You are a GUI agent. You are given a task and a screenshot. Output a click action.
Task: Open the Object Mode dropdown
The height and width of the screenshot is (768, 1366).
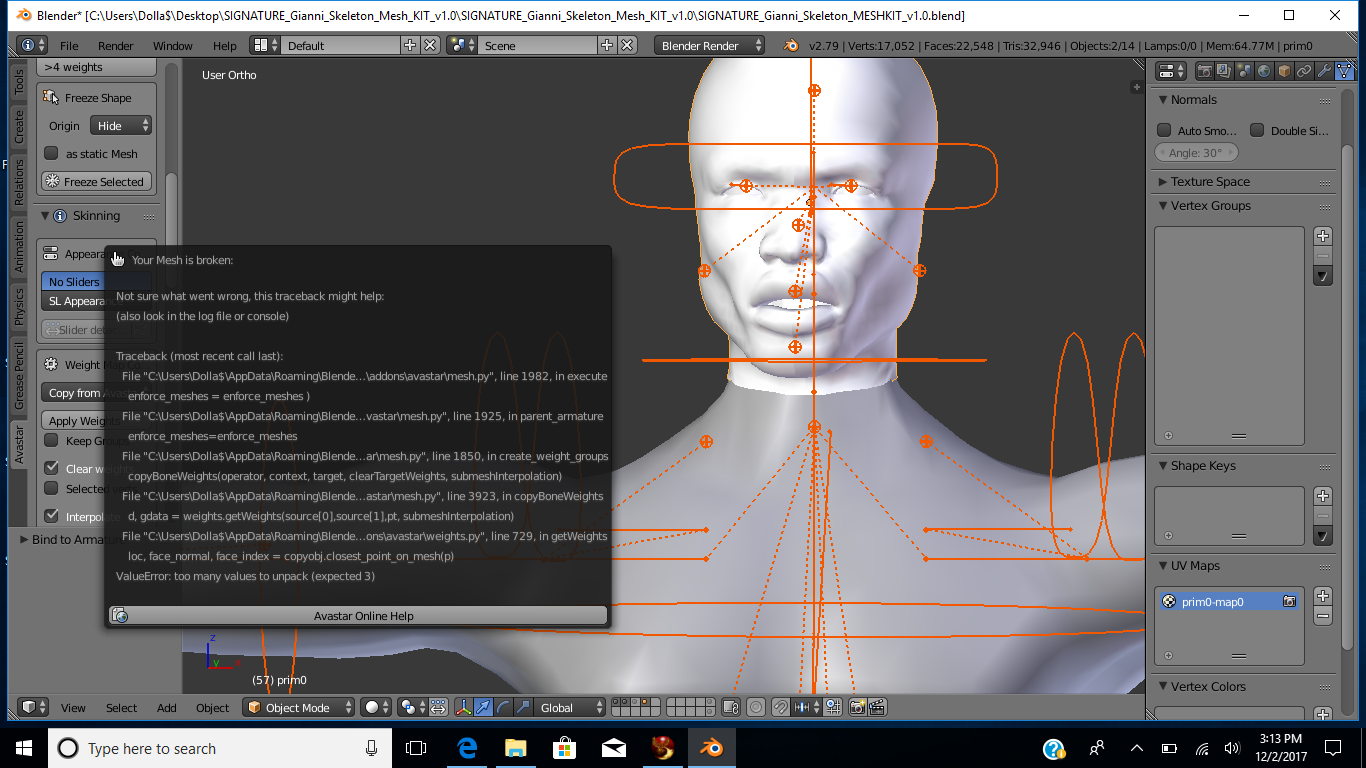[299, 707]
